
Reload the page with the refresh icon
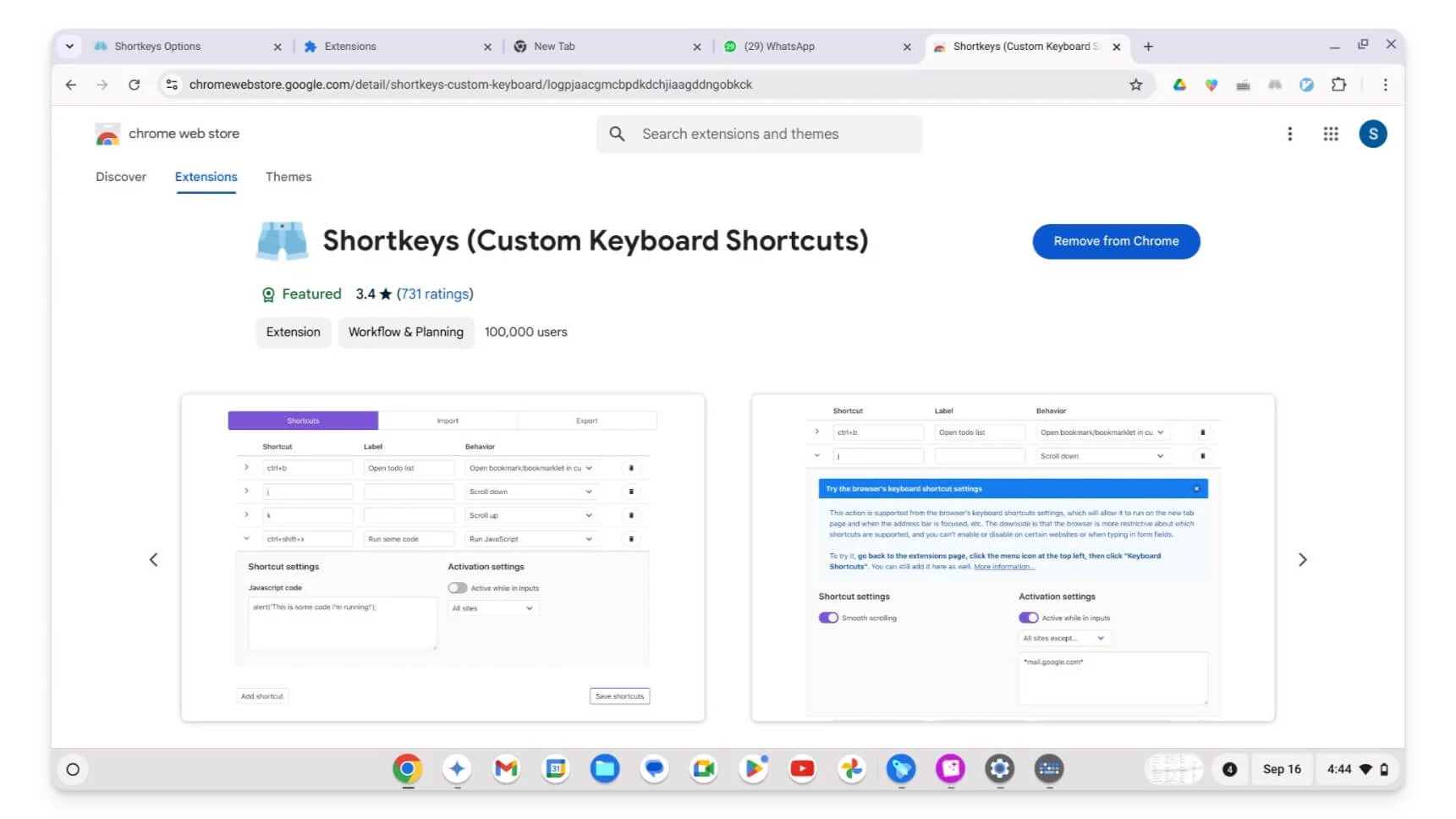(134, 85)
